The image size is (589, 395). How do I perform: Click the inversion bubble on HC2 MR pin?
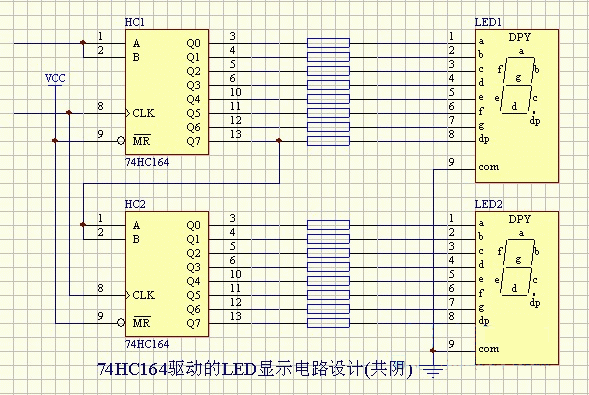121,323
